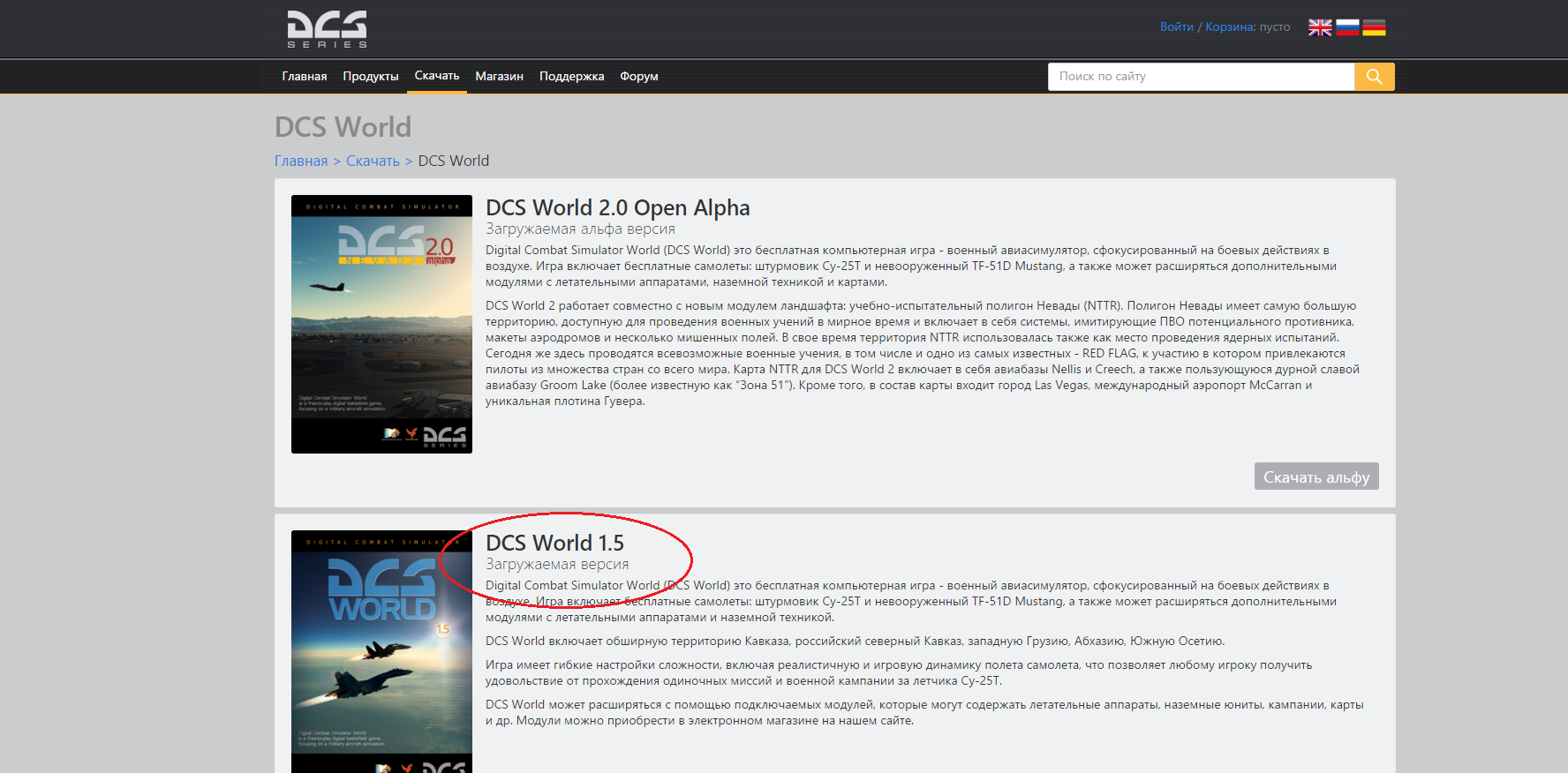1568x773 pixels.
Task: Open the DCS World 1.5 cover image
Action: click(381, 651)
